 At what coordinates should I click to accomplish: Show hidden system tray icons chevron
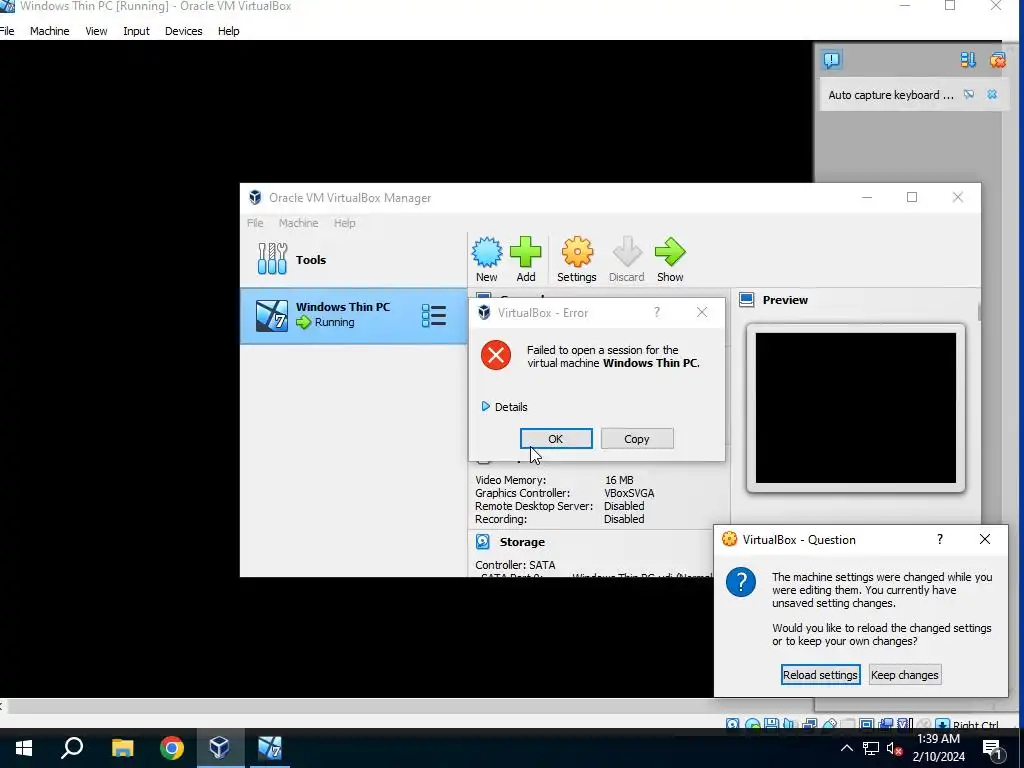(x=846, y=748)
